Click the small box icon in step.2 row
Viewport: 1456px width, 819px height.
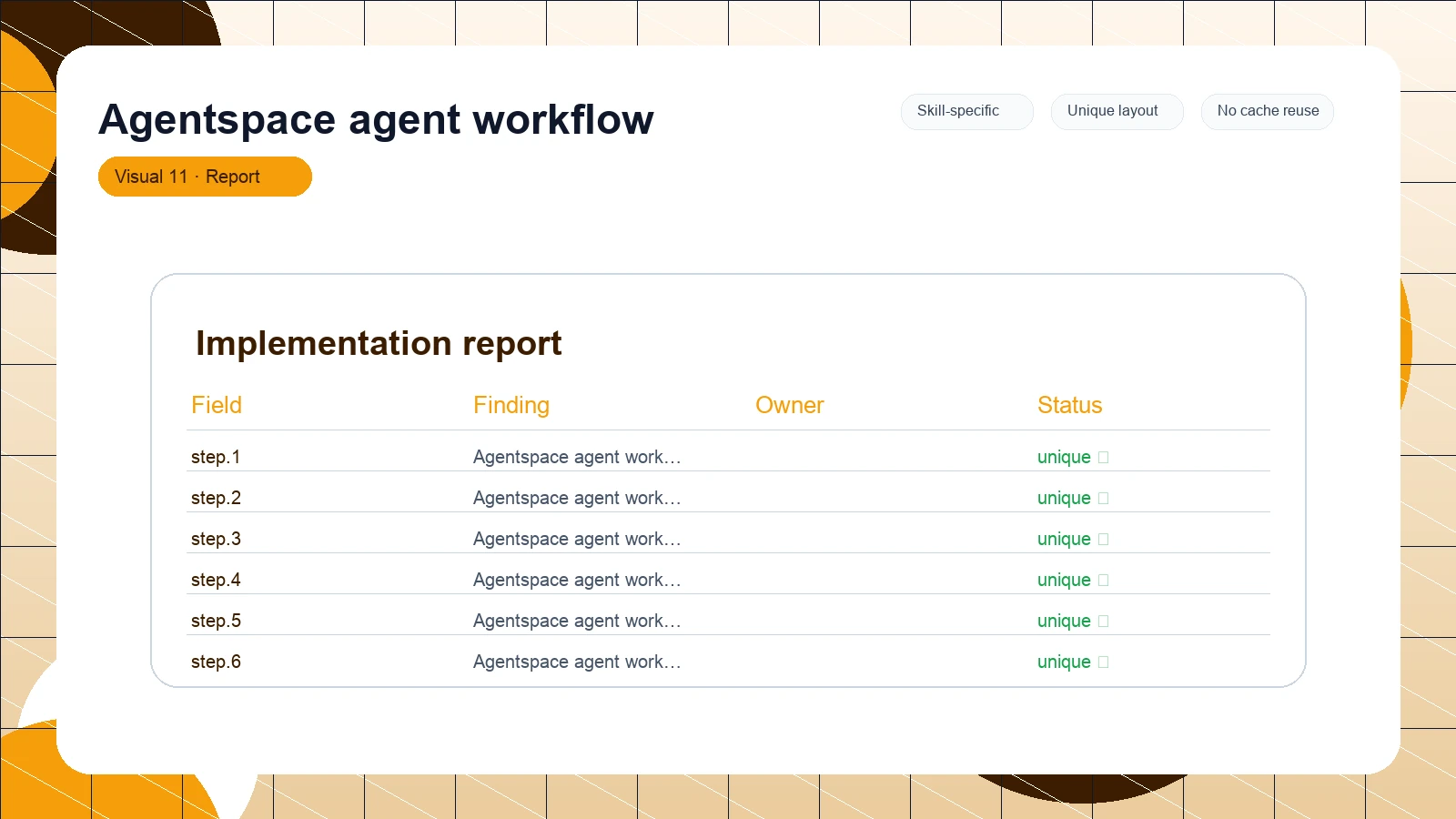(1104, 499)
